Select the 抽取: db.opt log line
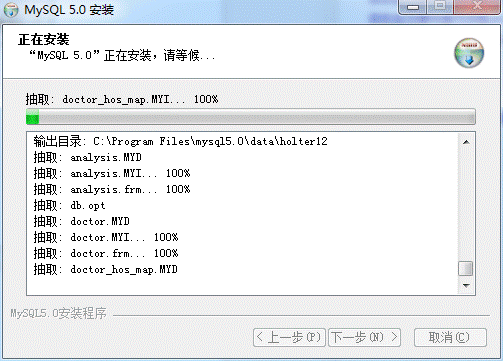The width and height of the screenshot is (503, 361). [69, 205]
